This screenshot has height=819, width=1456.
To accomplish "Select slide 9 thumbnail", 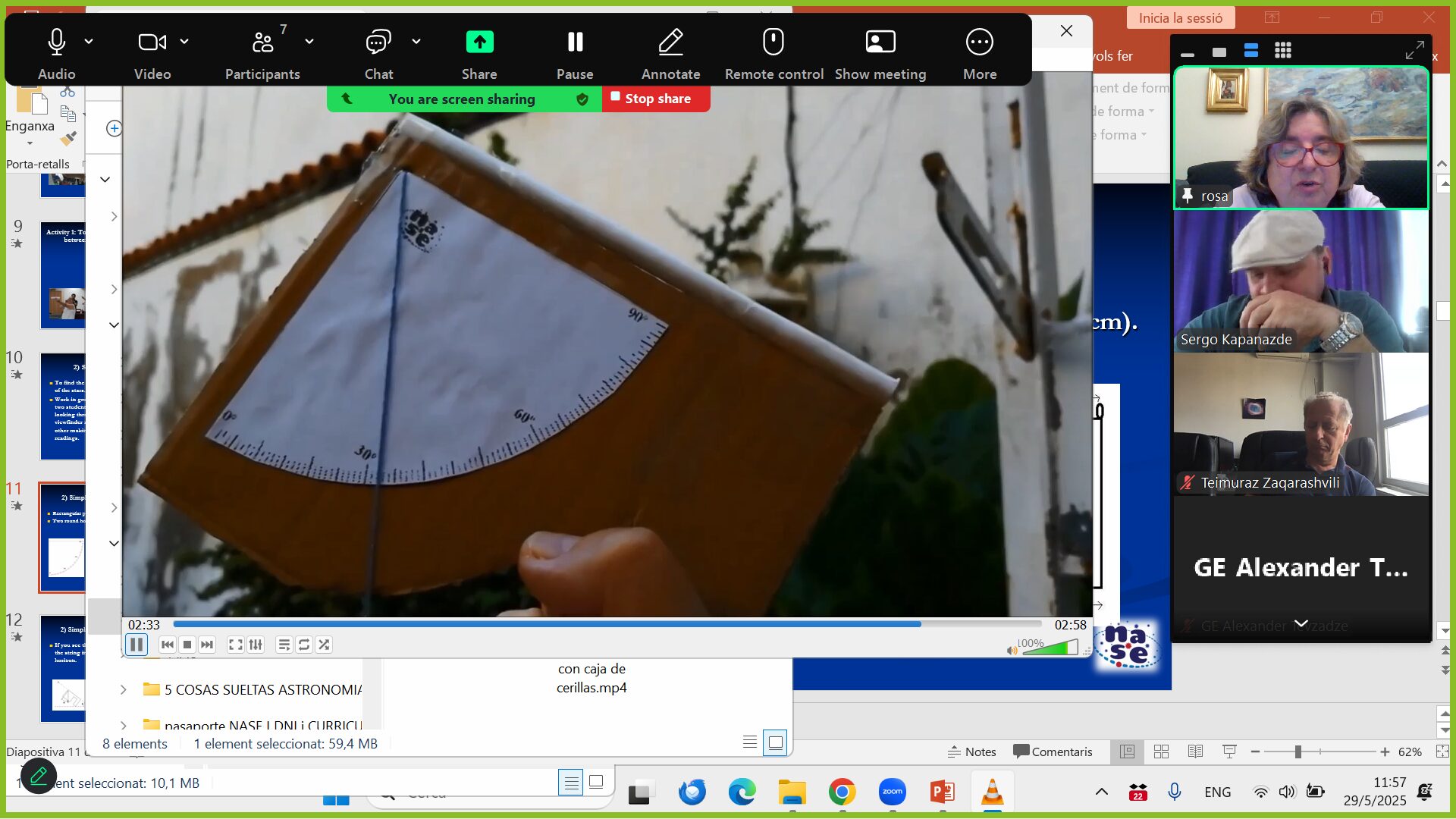I will coord(63,275).
